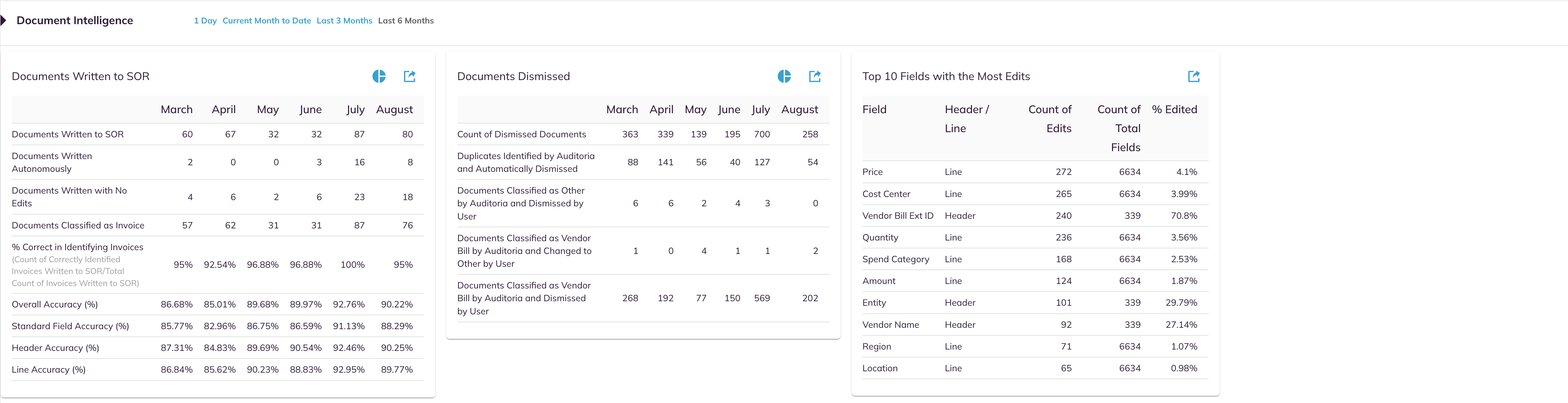Click the Header / Line column header
1568x403 pixels.
tap(966, 119)
